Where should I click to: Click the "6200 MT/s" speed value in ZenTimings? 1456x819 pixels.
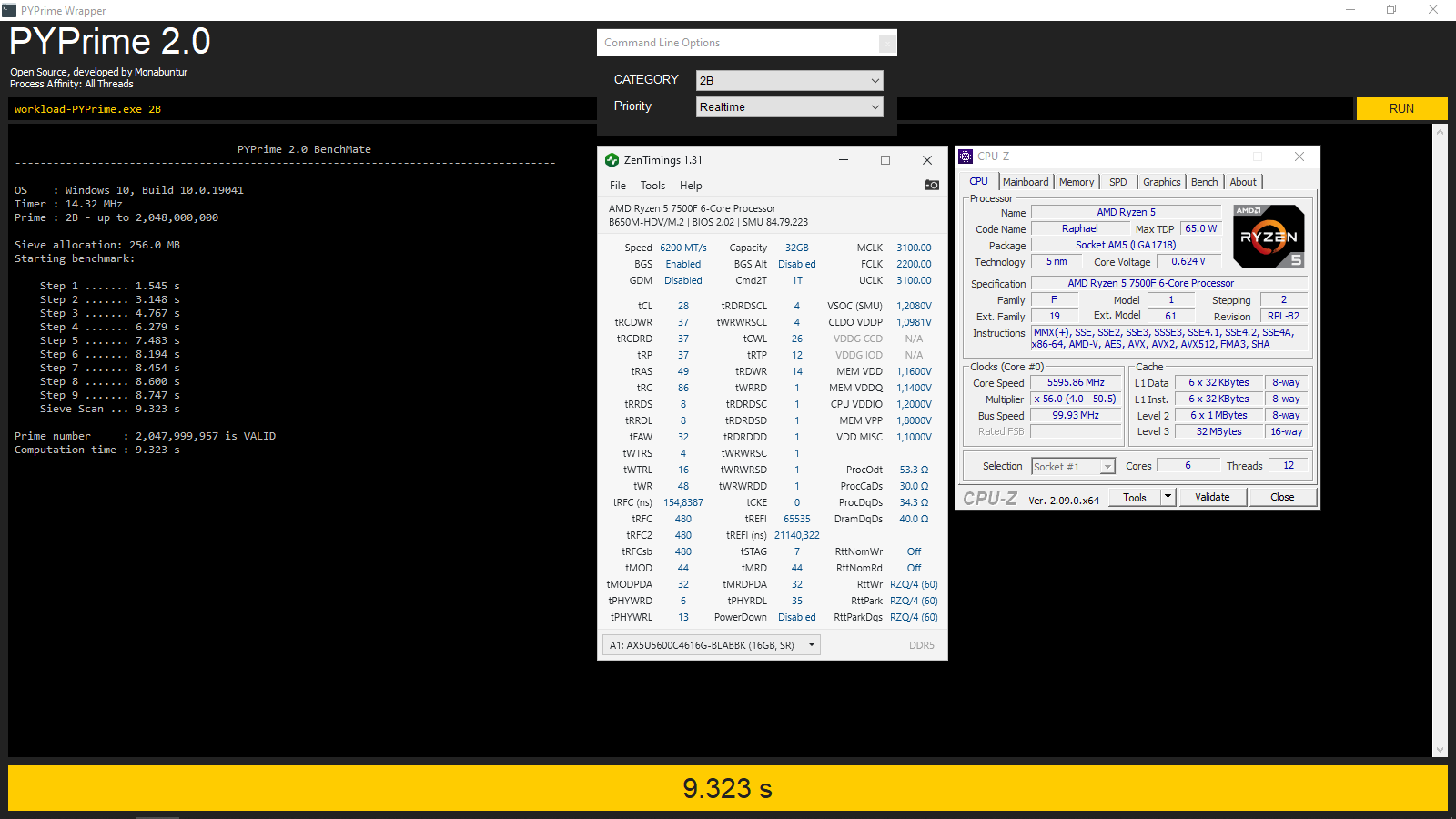pyautogui.click(x=683, y=248)
